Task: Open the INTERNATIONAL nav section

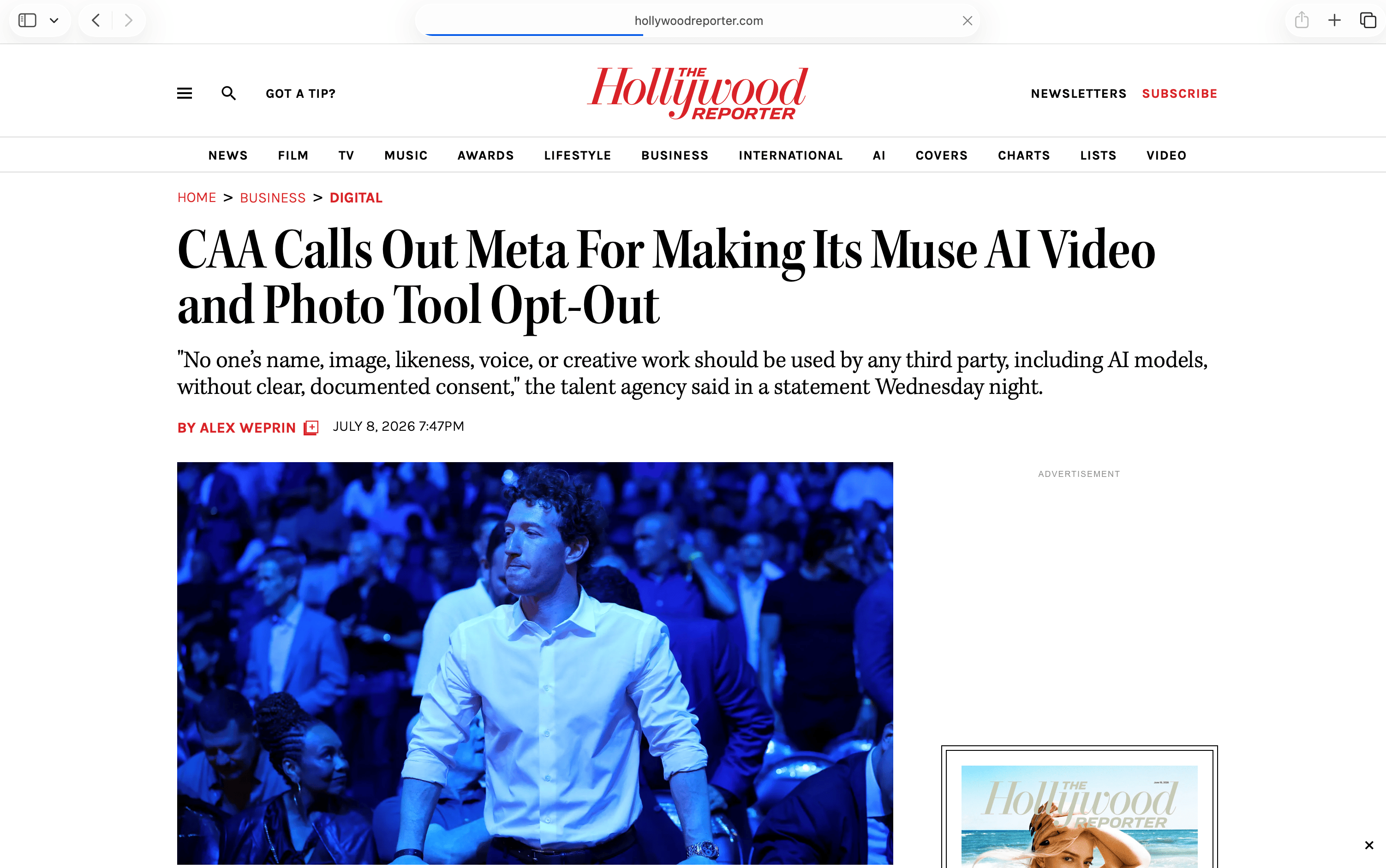Action: (x=790, y=155)
